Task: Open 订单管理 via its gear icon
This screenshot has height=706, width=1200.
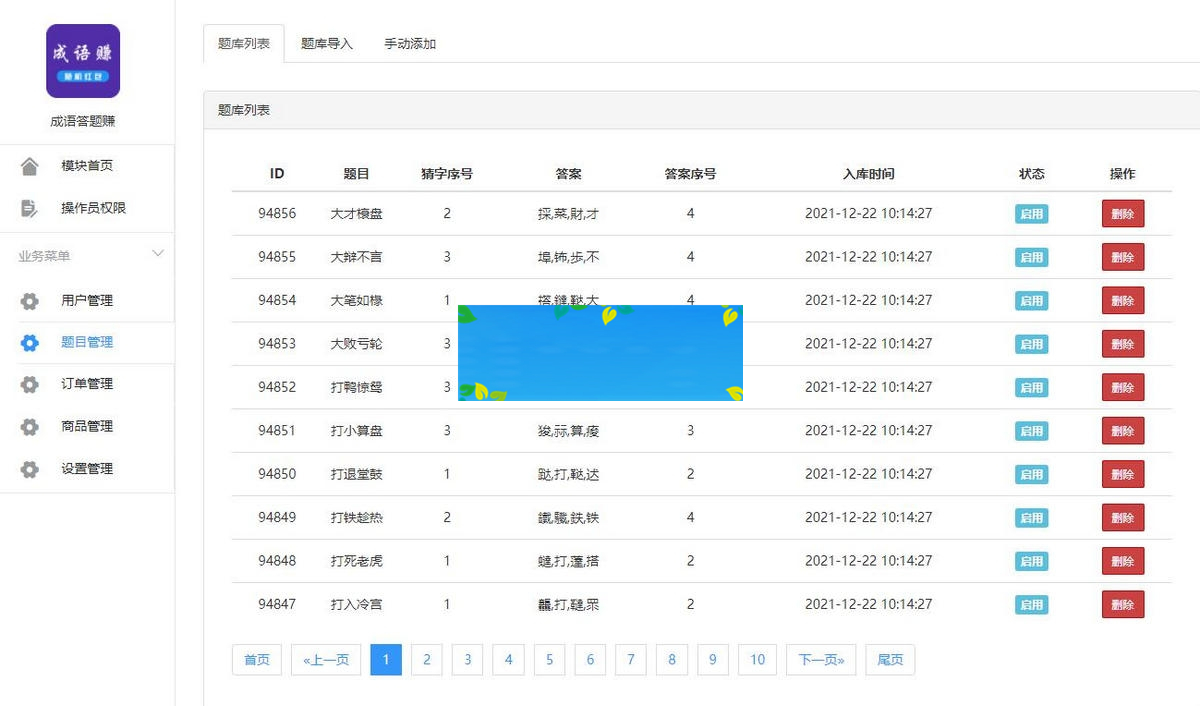Action: click(x=30, y=384)
